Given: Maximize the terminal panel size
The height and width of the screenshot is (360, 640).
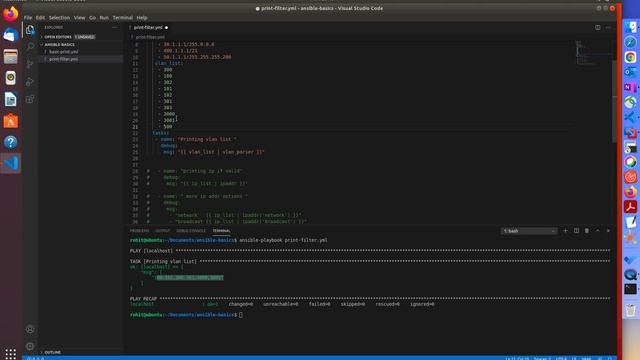Looking at the screenshot, I should [598, 231].
